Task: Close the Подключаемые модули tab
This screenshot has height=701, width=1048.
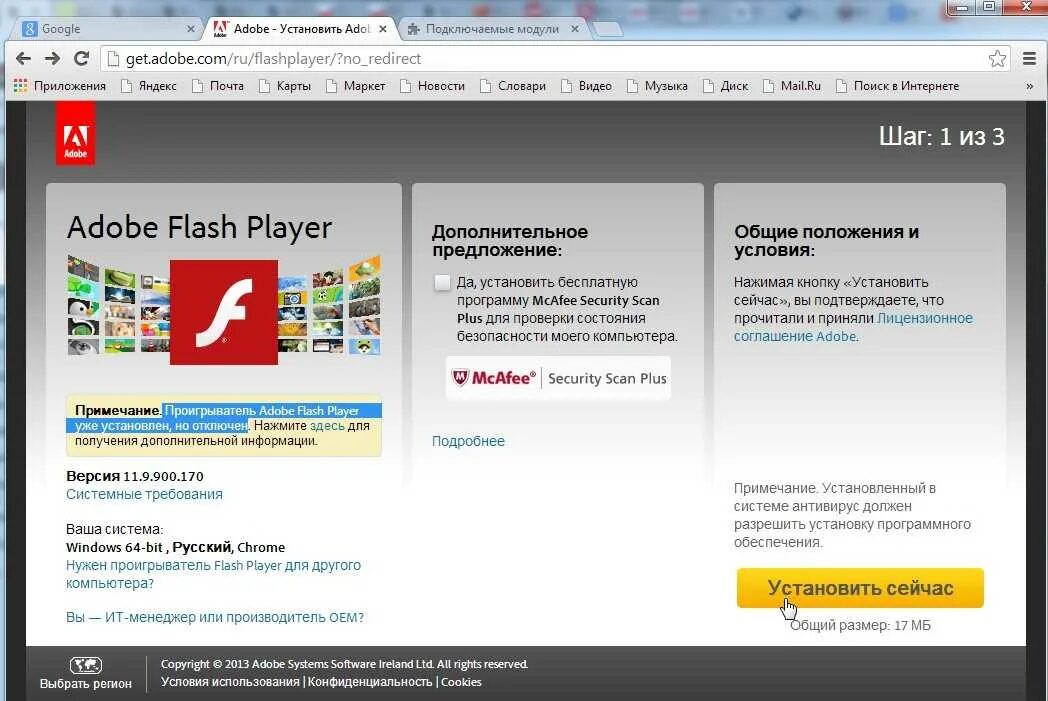Action: [x=575, y=29]
